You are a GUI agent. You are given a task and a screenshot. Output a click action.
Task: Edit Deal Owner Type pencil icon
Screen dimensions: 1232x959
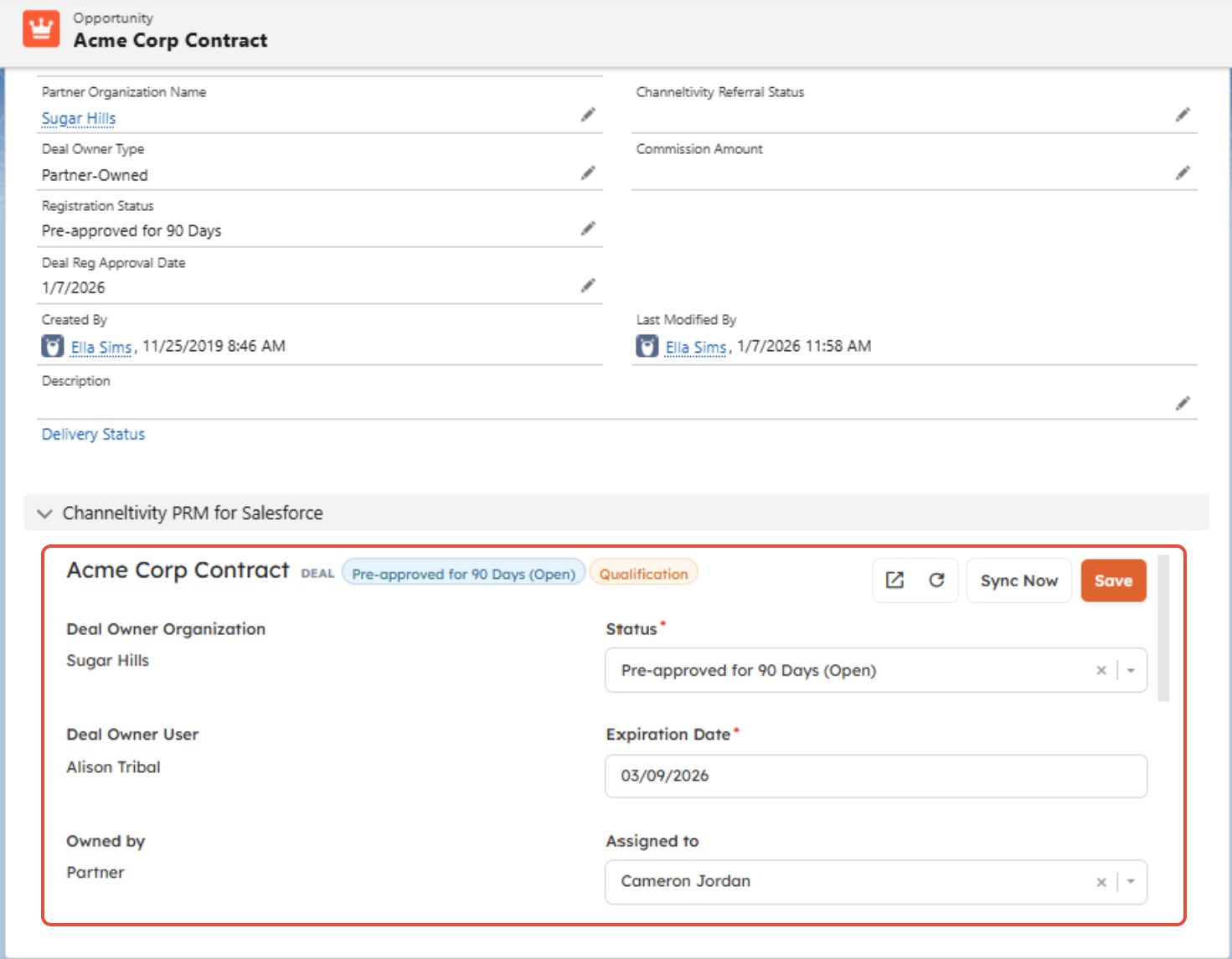coord(589,173)
